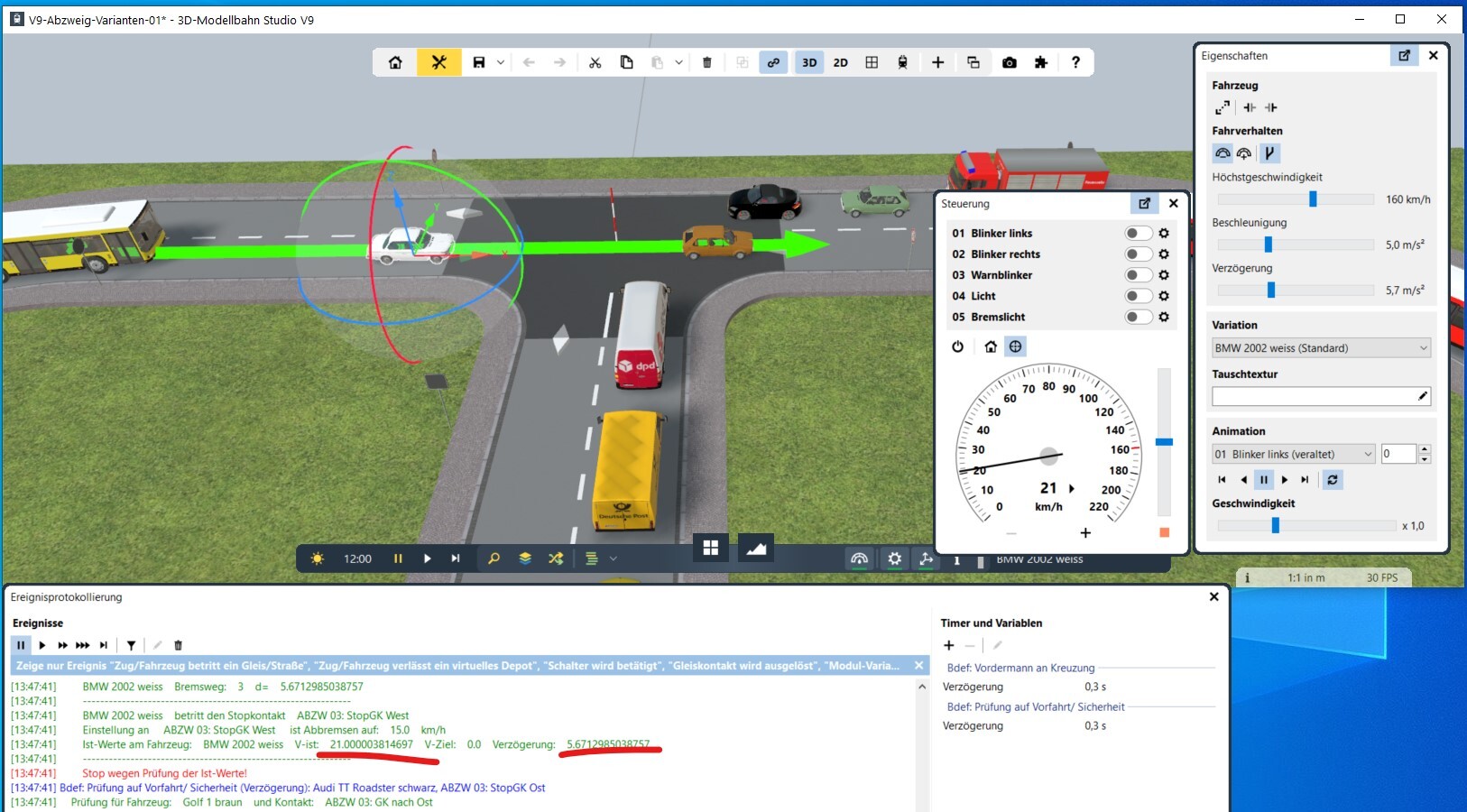Click the train icon in the toolbar

pos(902,62)
